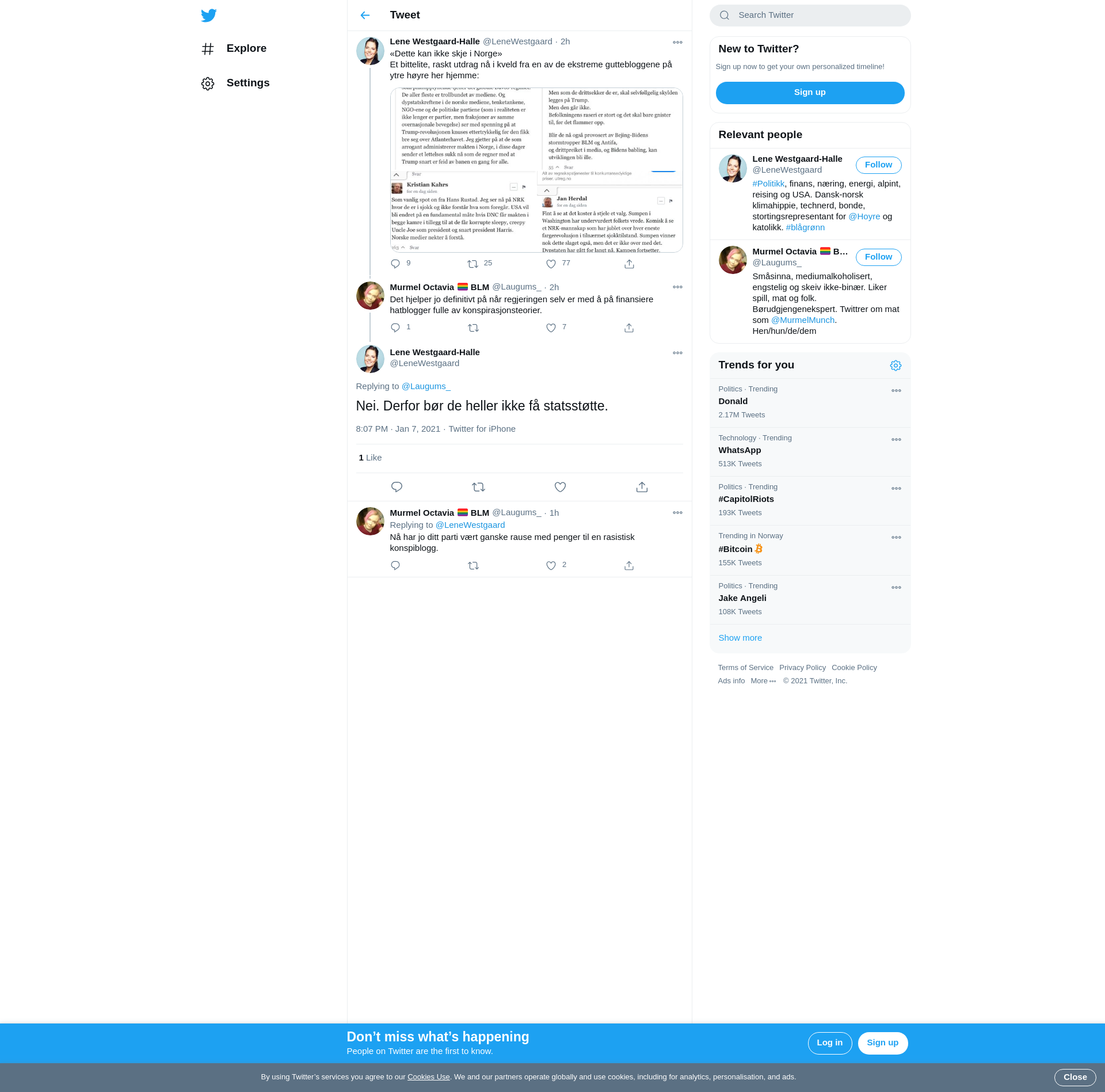The height and width of the screenshot is (1092, 1105).
Task: Open the #Bitcoin trend
Action: [x=810, y=550]
